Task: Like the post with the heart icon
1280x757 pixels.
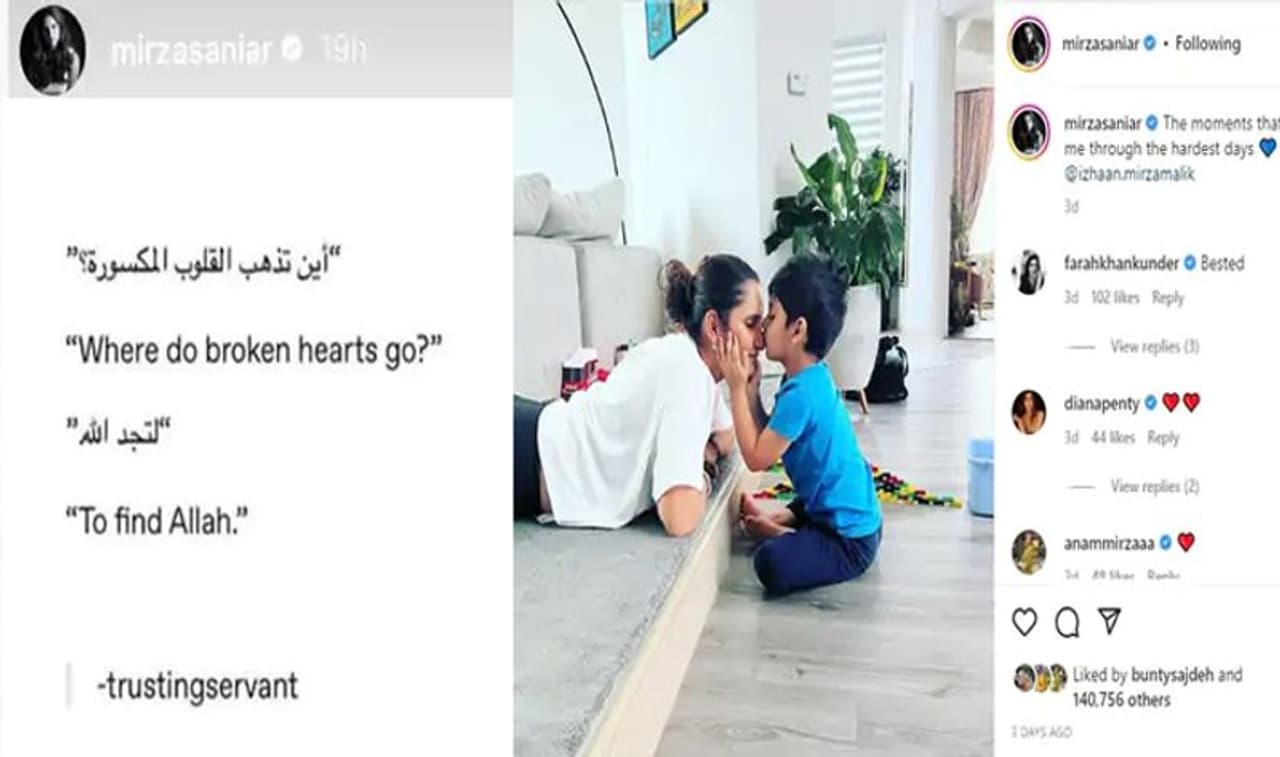Action: click(1024, 622)
